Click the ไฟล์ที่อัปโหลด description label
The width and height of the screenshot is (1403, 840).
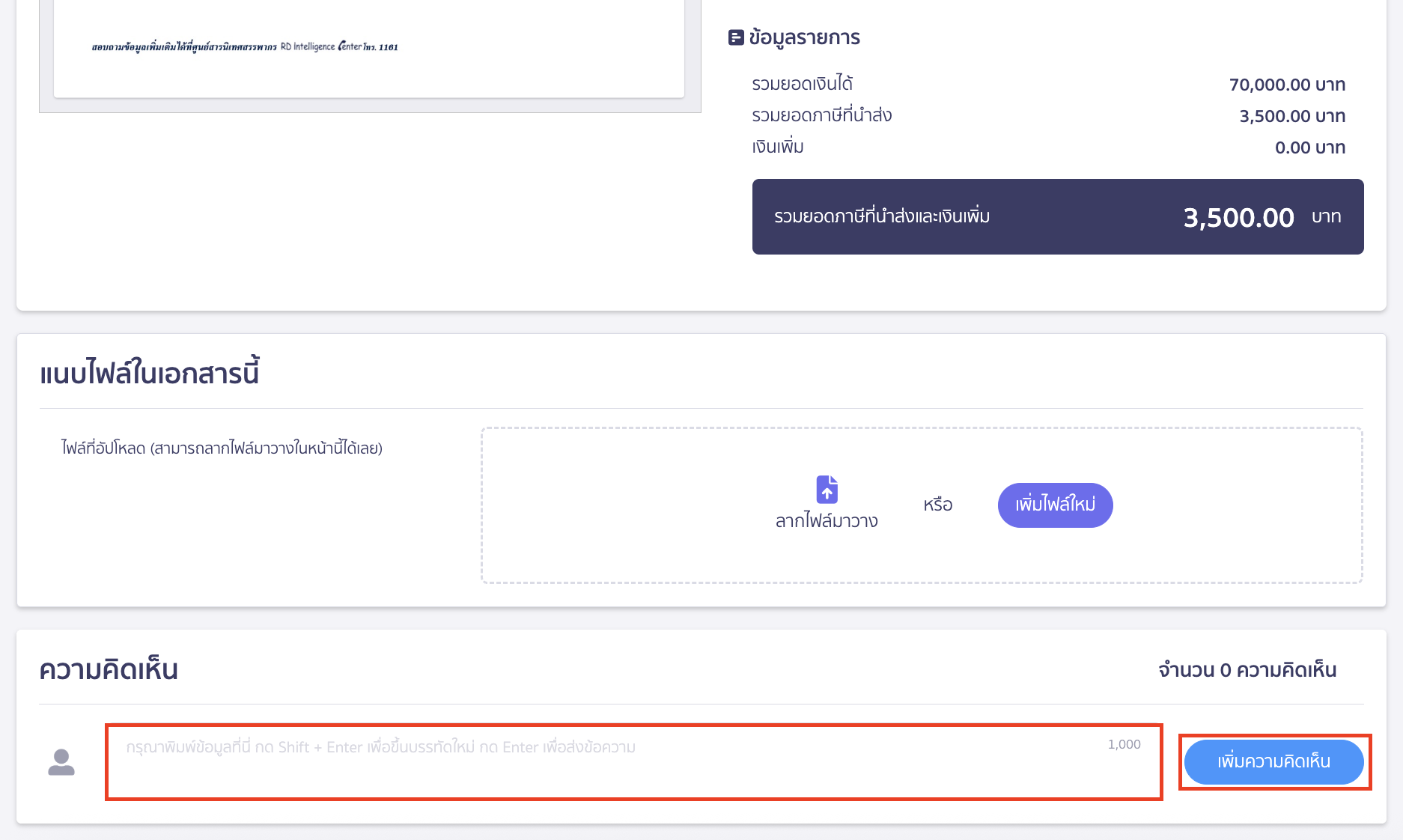coord(222,448)
